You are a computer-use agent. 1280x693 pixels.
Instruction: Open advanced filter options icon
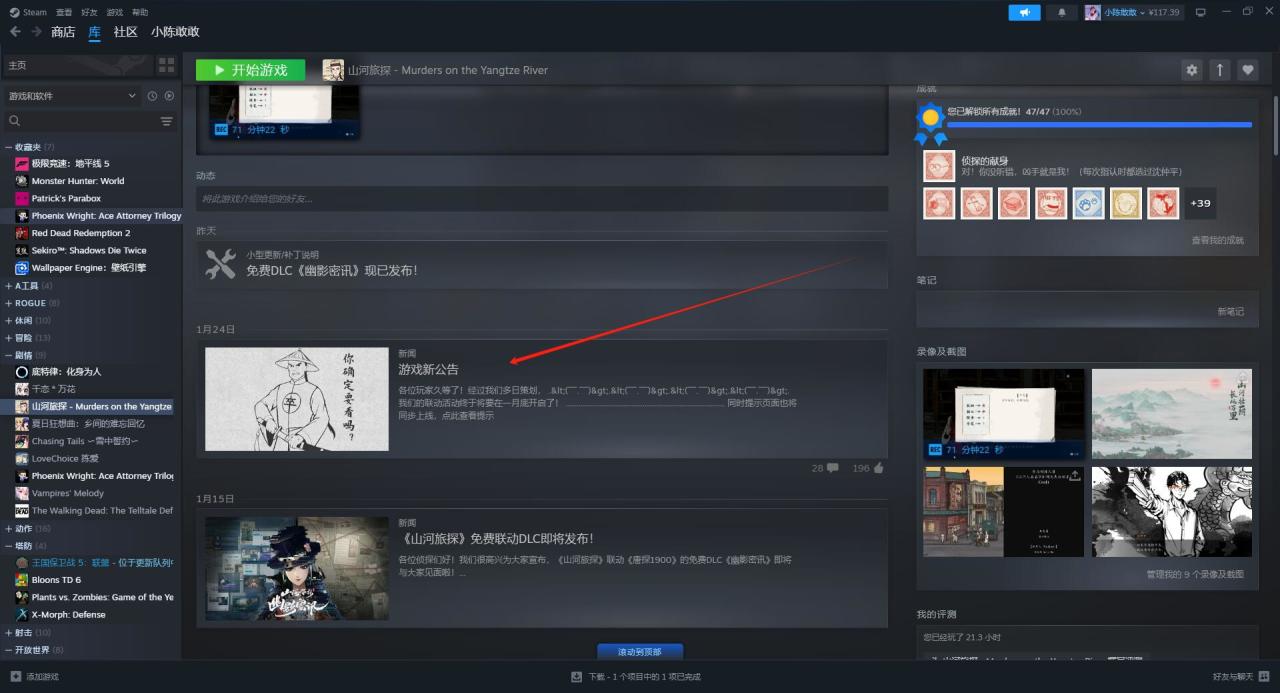point(167,121)
